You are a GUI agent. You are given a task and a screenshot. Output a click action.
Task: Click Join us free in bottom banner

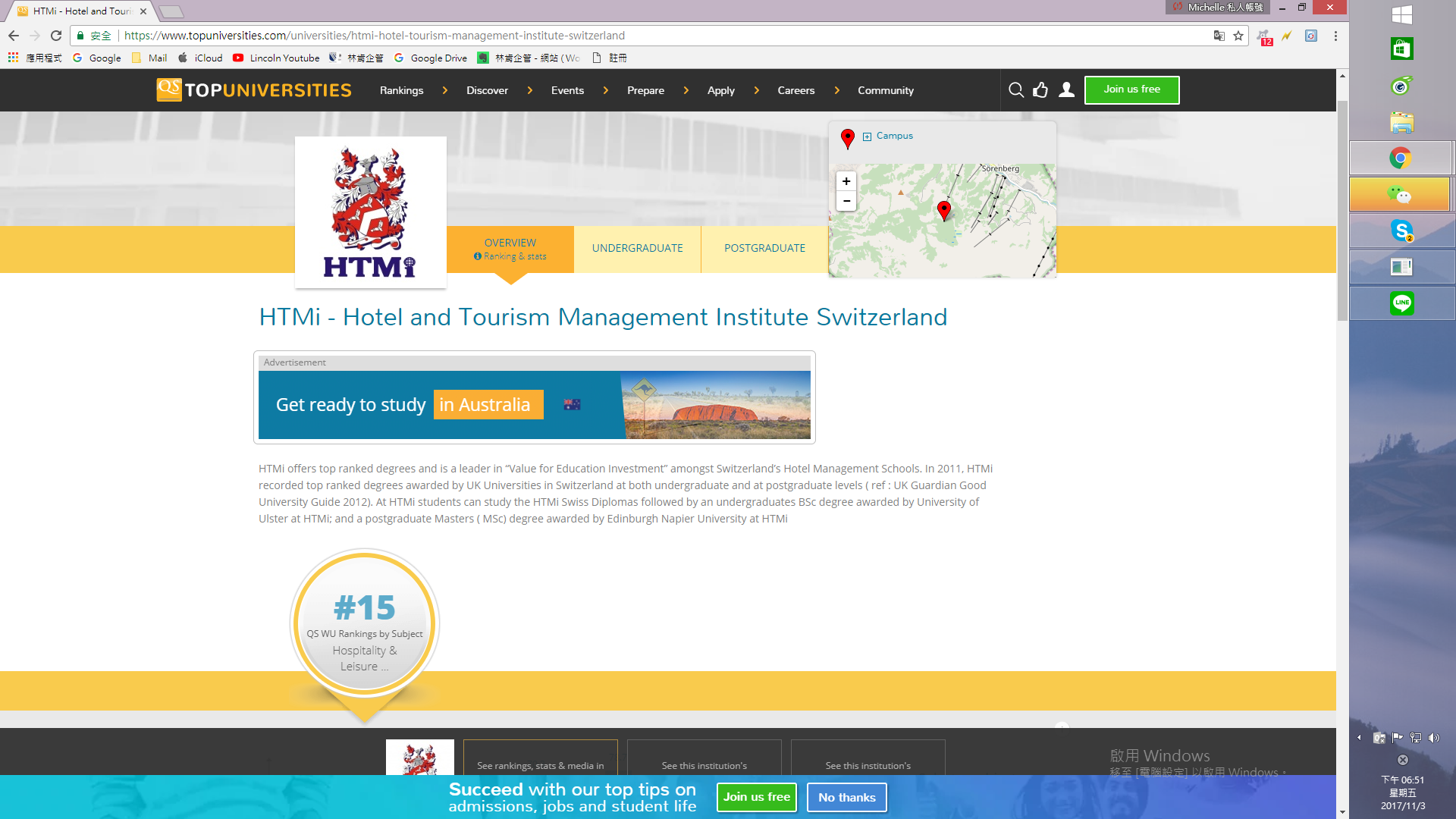[756, 797]
